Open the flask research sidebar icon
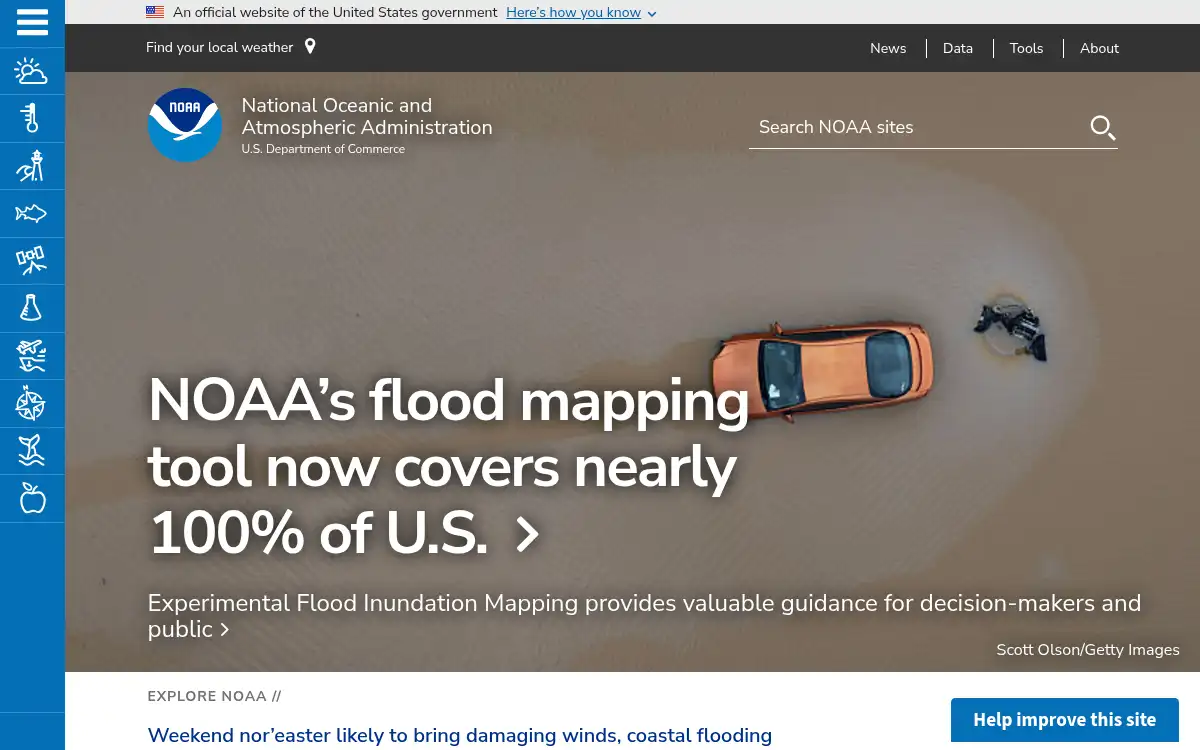1200x750 pixels. tap(32, 308)
